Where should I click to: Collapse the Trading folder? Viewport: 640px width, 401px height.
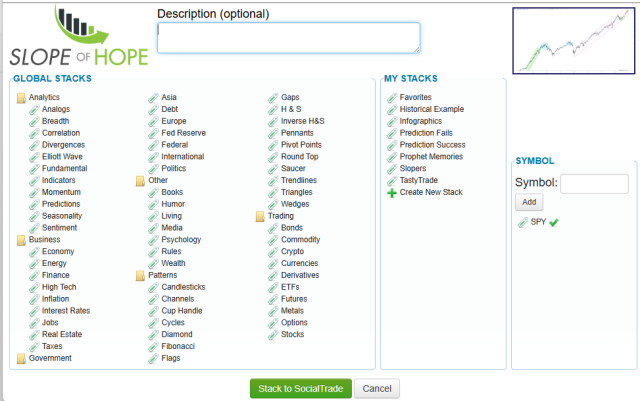tap(261, 216)
